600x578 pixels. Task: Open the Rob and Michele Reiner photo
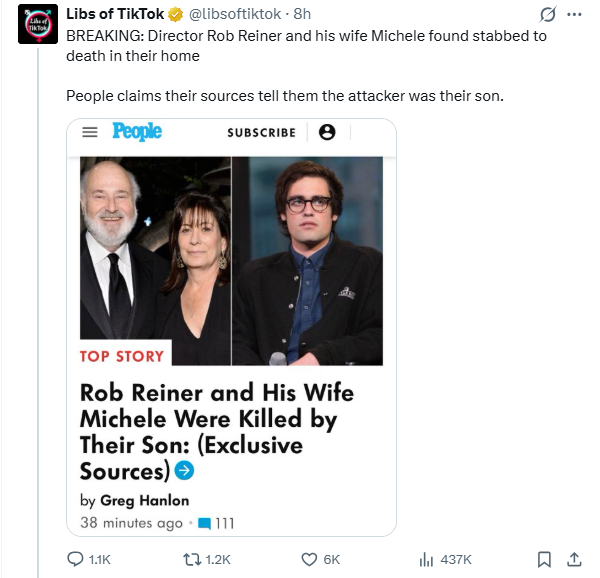click(x=155, y=260)
